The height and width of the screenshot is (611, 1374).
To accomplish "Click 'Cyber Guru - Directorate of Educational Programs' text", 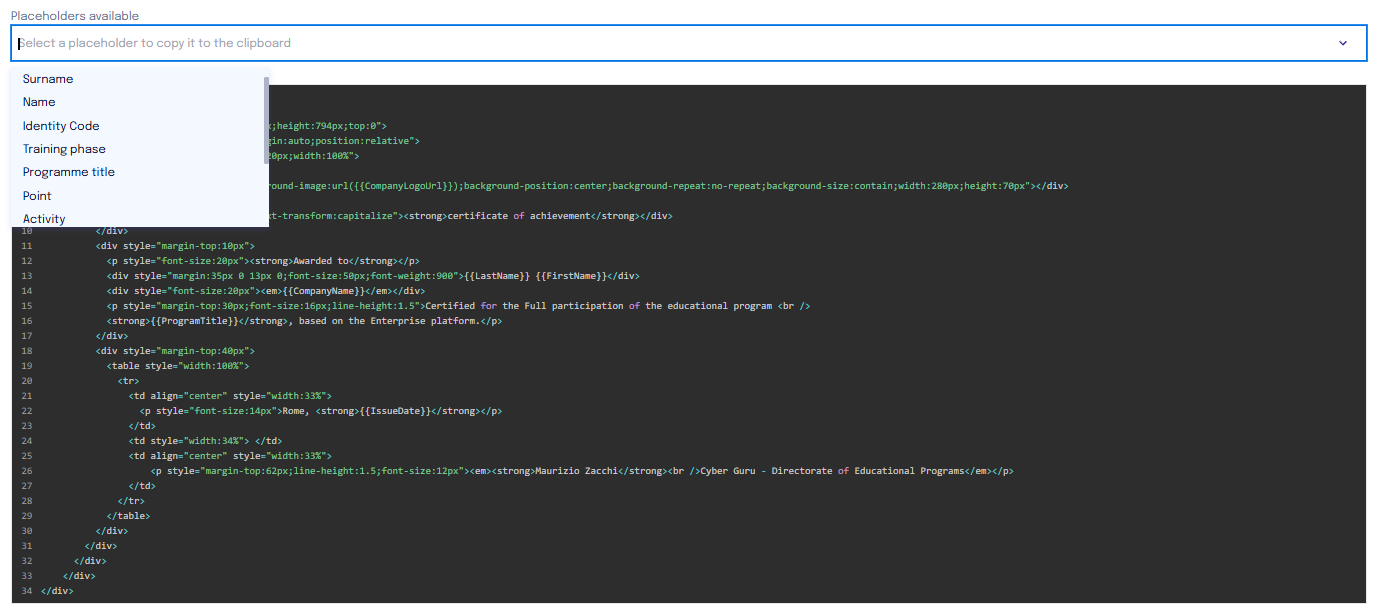I will (x=832, y=471).
